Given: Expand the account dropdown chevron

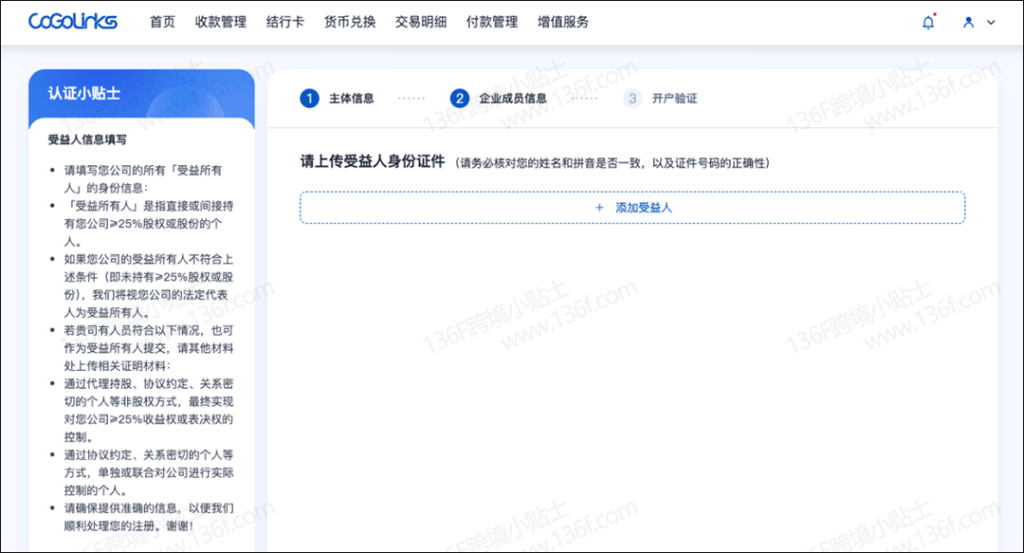Looking at the screenshot, I should pyautogui.click(x=991, y=22).
